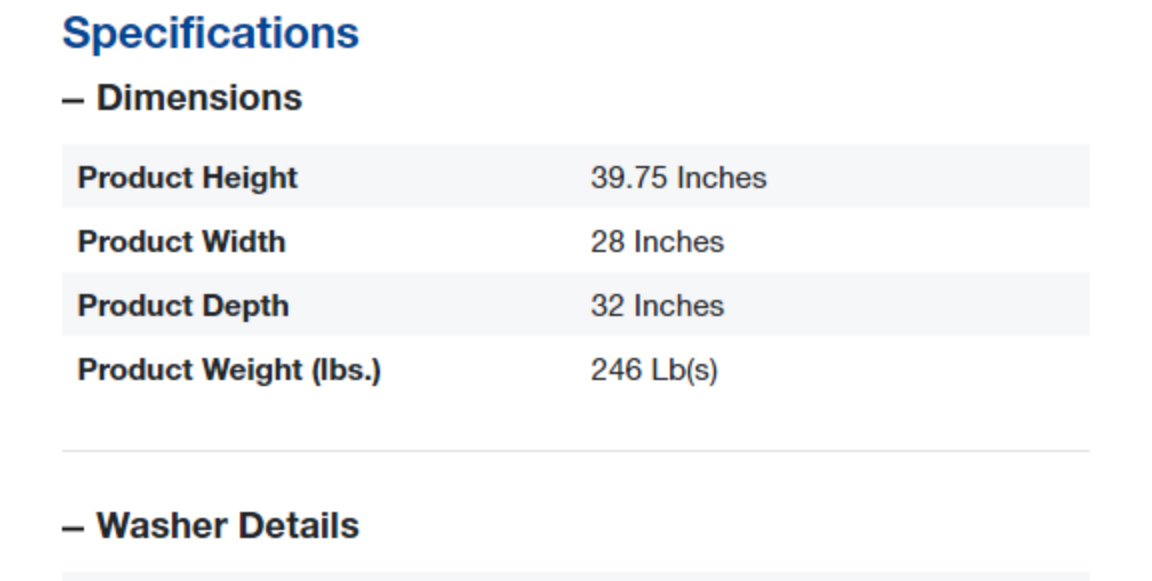
Task: Click the minus icon beside Dimensions
Action: pyautogui.click(x=72, y=99)
